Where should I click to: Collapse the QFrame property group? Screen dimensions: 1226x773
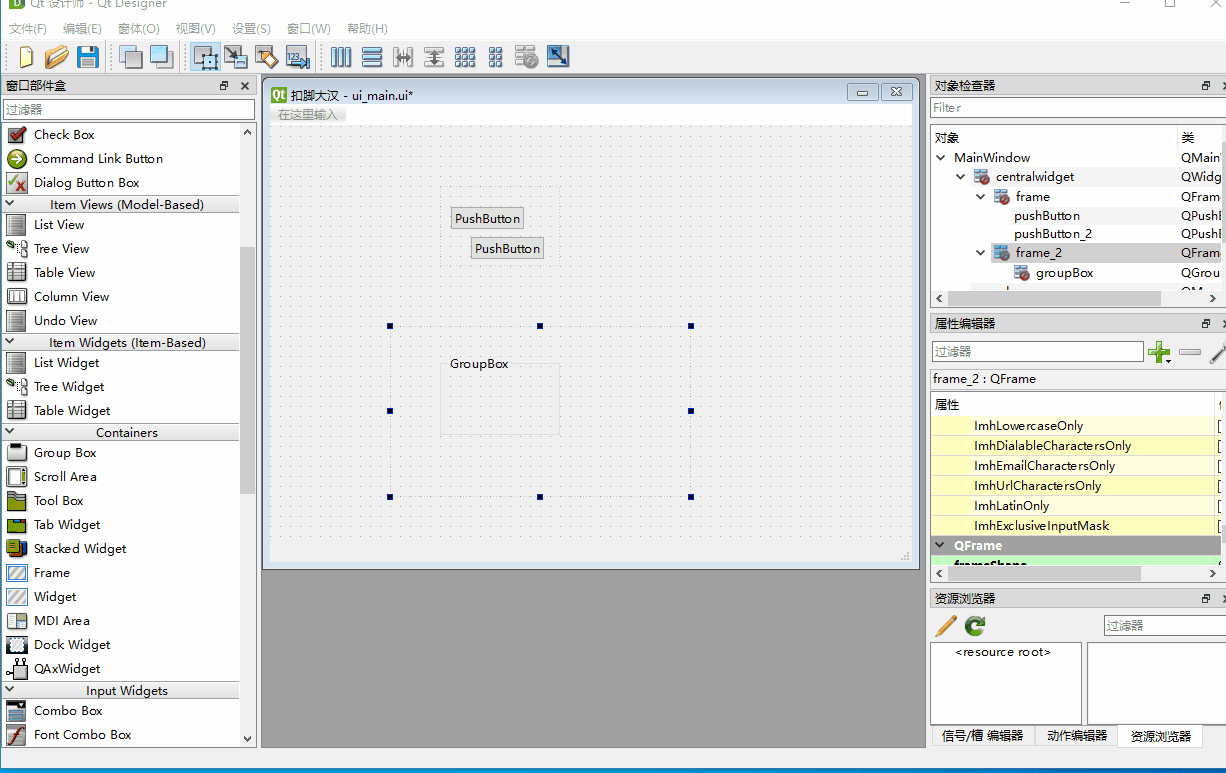point(941,545)
